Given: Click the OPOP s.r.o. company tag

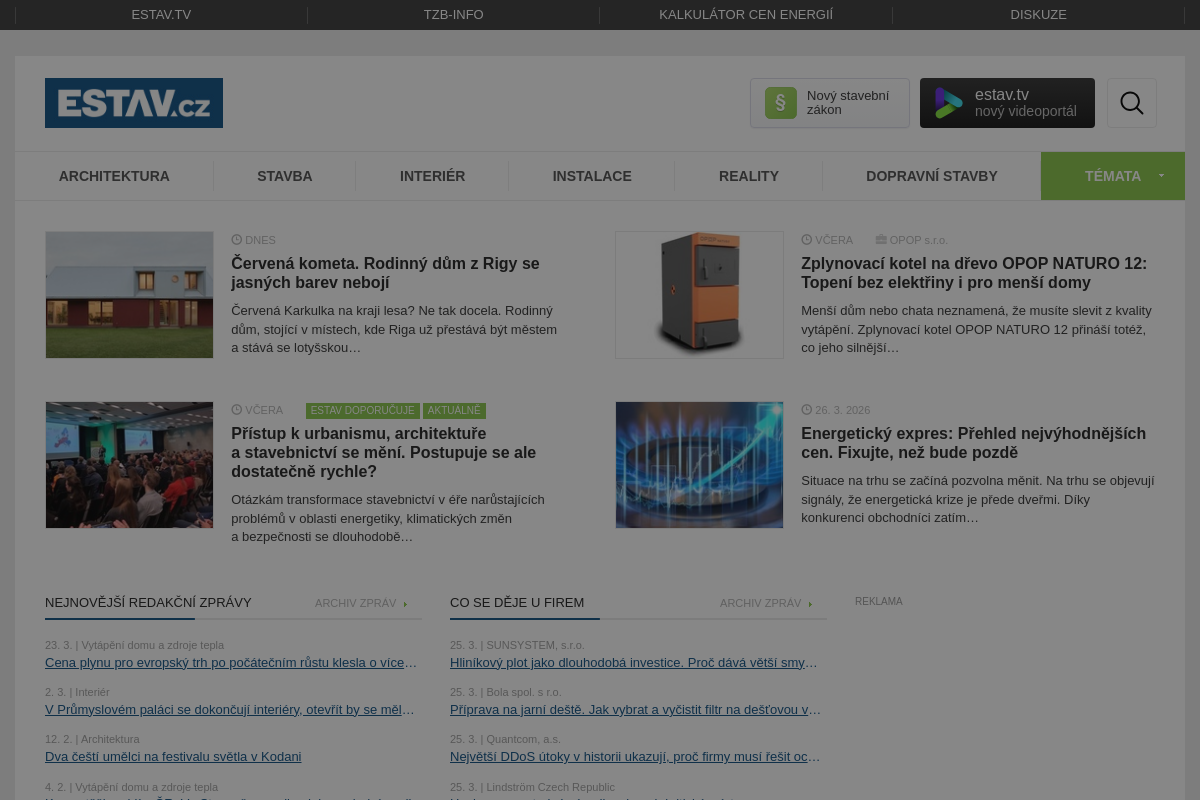Looking at the screenshot, I should pyautogui.click(x=911, y=240).
